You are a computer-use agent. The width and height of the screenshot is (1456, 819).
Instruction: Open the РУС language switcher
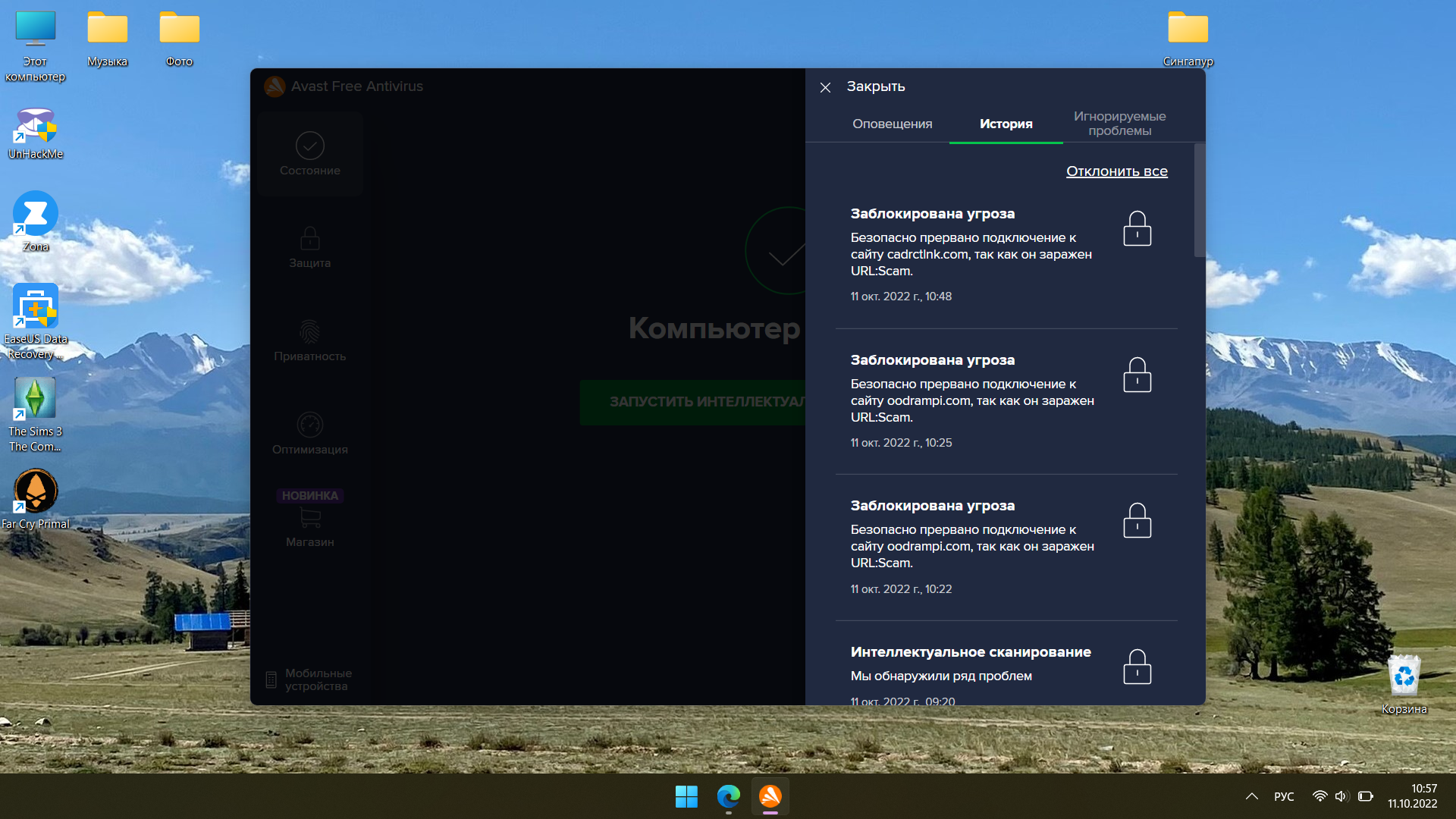[x=1284, y=796]
